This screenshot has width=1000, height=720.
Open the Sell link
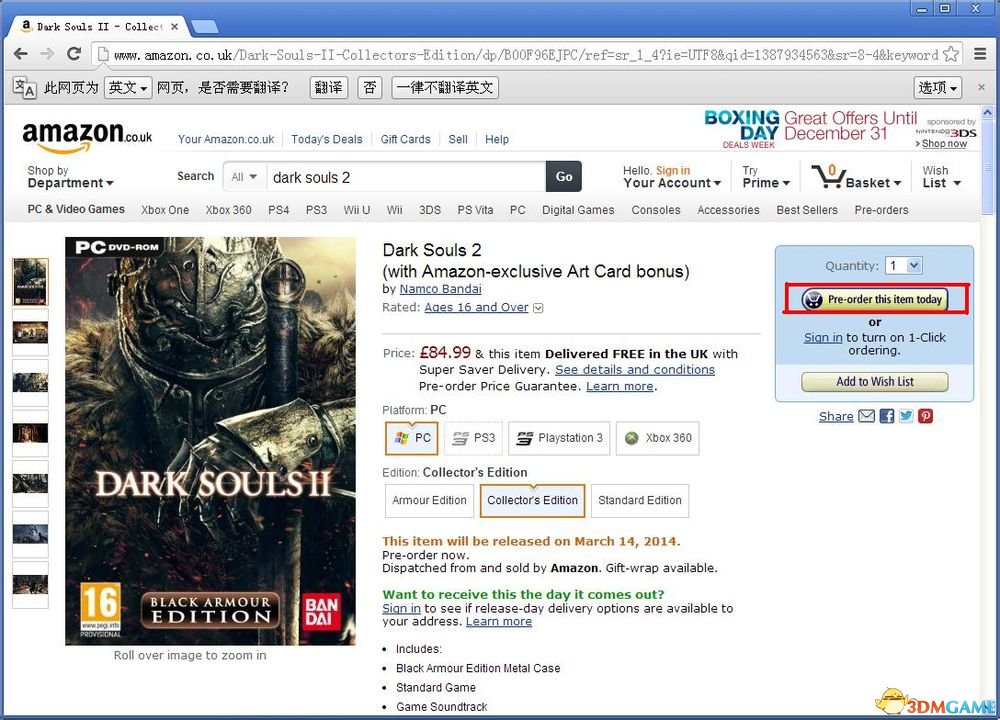[x=458, y=139]
